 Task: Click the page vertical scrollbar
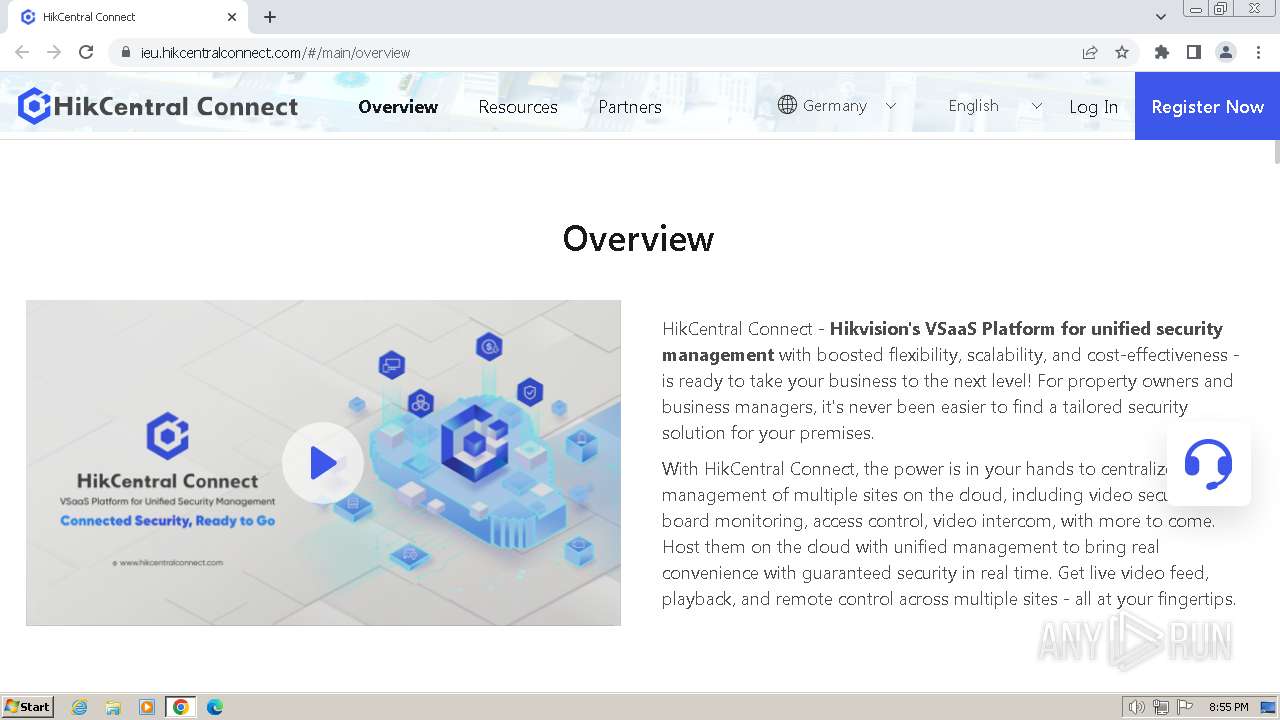[1276, 152]
